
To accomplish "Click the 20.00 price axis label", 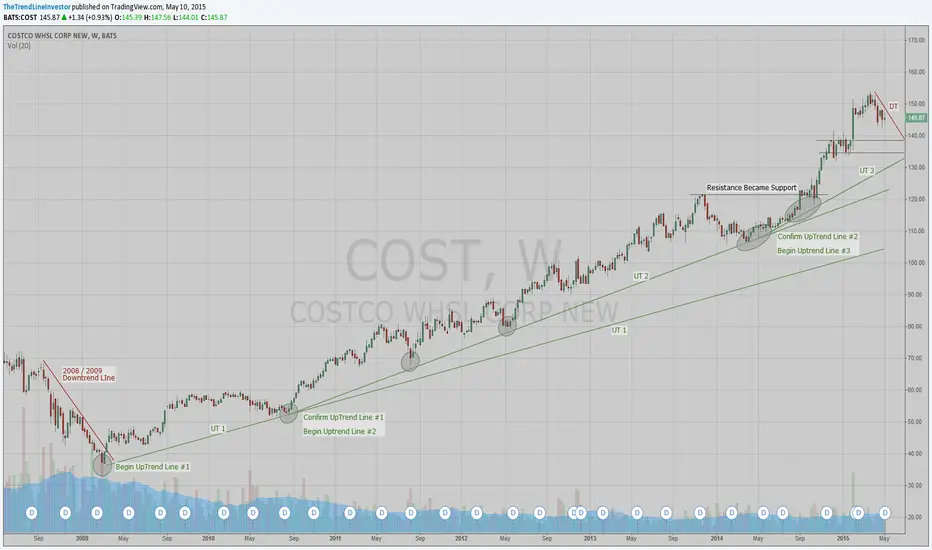I will coord(916,517).
